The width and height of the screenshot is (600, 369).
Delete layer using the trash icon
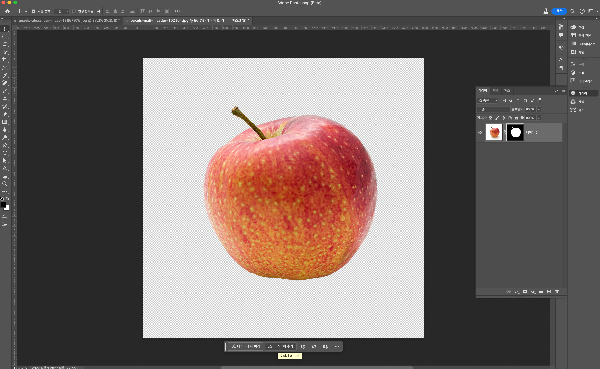coord(557,292)
